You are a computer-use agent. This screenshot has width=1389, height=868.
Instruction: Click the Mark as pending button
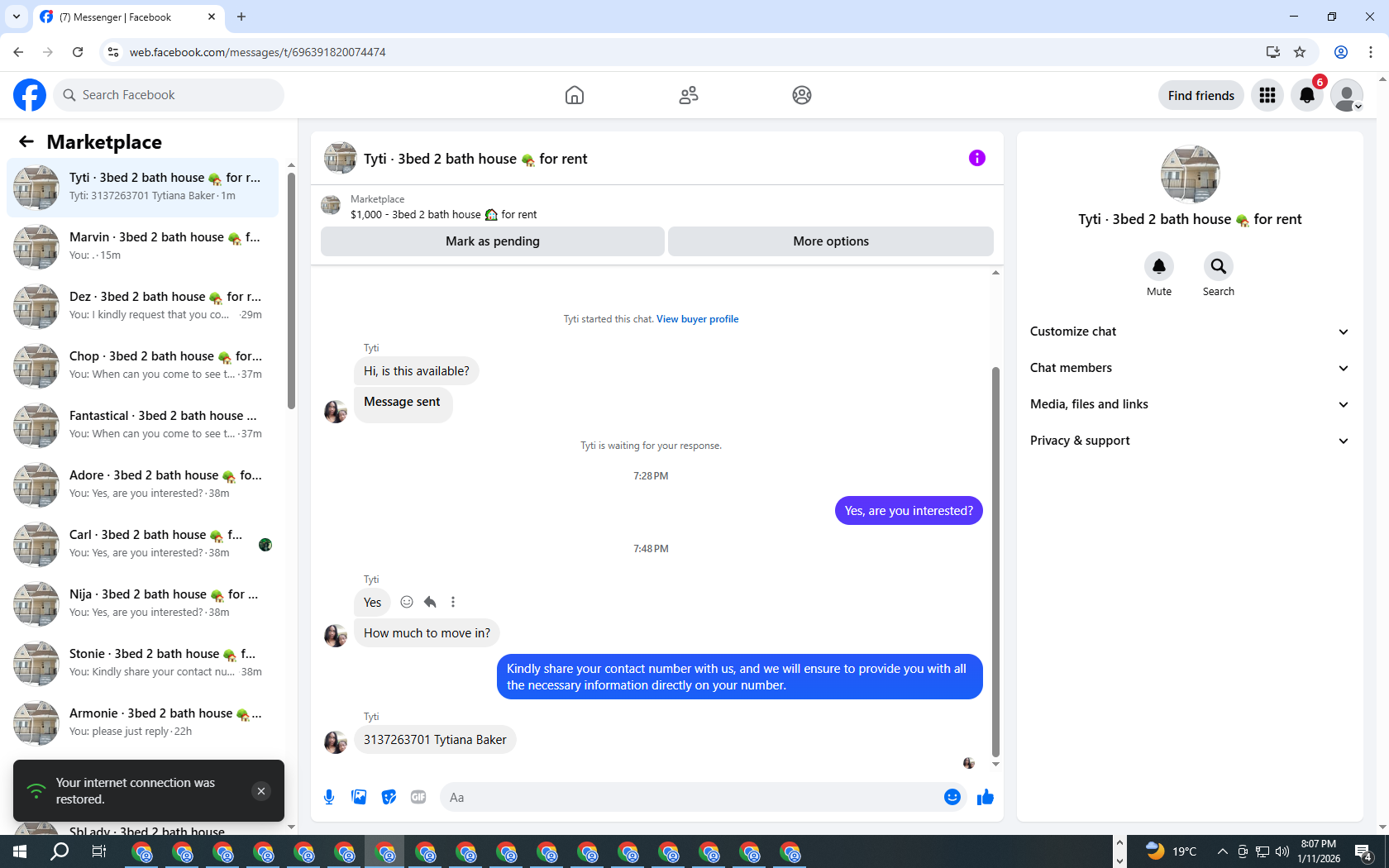493,241
